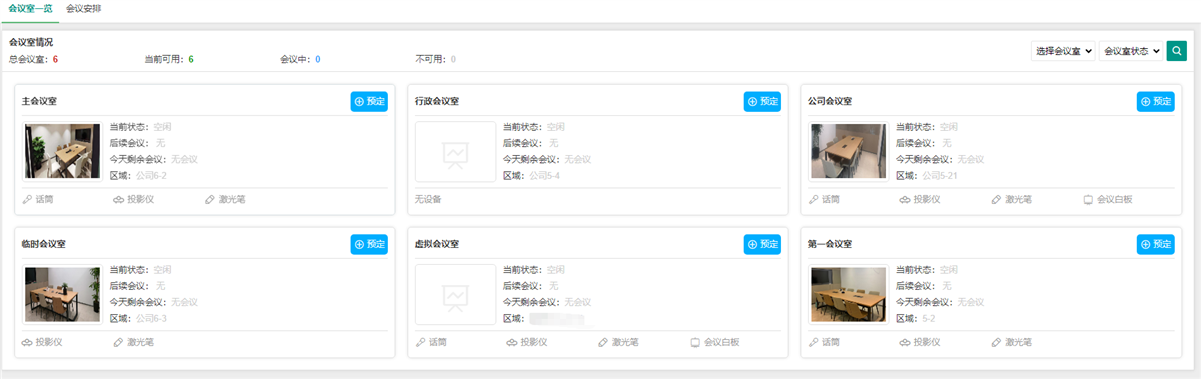Click the 临时会议室 card title
This screenshot has height=379, width=1201.
(x=44, y=245)
